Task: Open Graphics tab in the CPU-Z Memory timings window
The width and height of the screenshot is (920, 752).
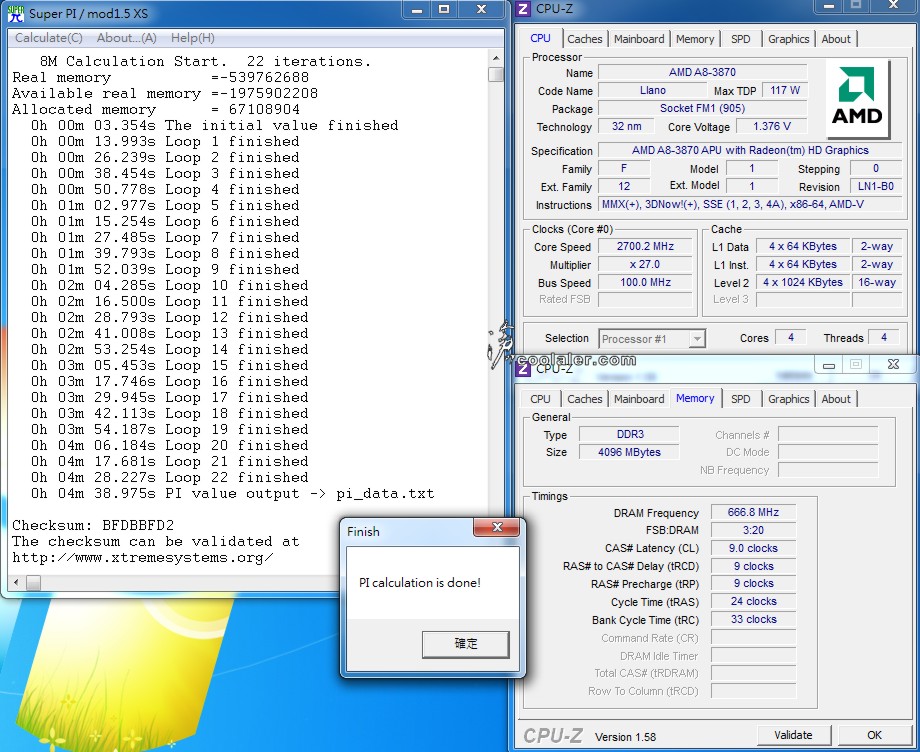Action: 789,399
